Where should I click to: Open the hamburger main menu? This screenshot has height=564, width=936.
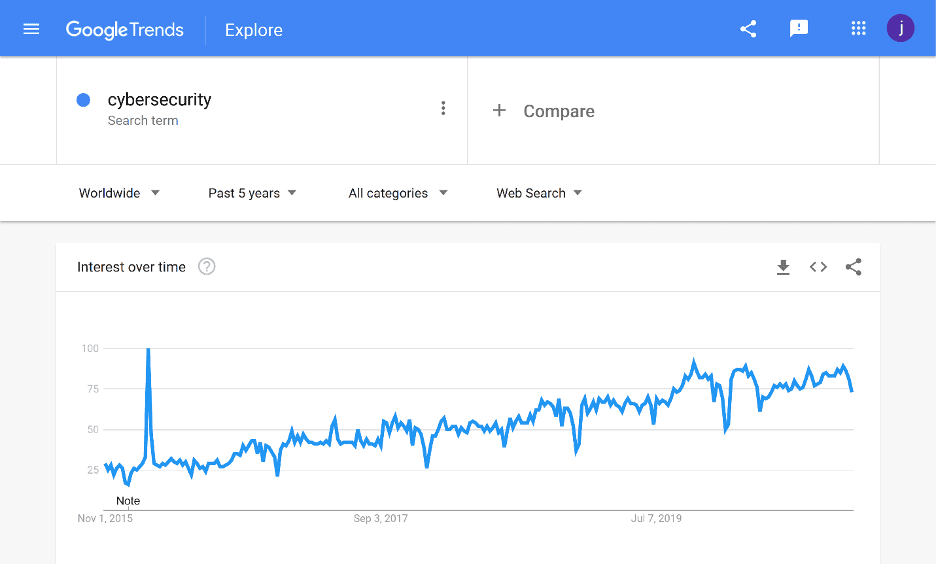[x=31, y=29]
